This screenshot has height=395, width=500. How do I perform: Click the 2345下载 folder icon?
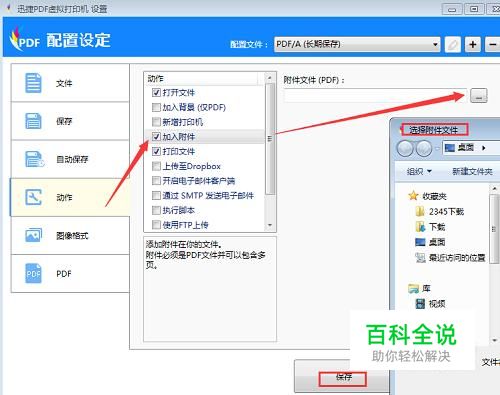[420, 211]
